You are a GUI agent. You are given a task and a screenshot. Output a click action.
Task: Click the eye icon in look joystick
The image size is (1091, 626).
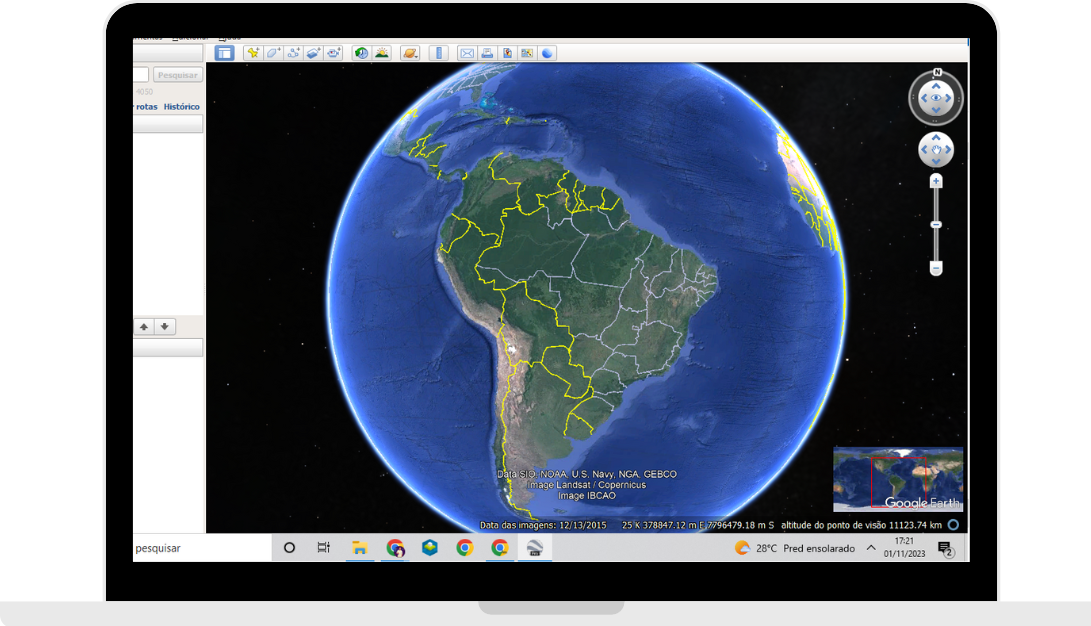coord(936,98)
